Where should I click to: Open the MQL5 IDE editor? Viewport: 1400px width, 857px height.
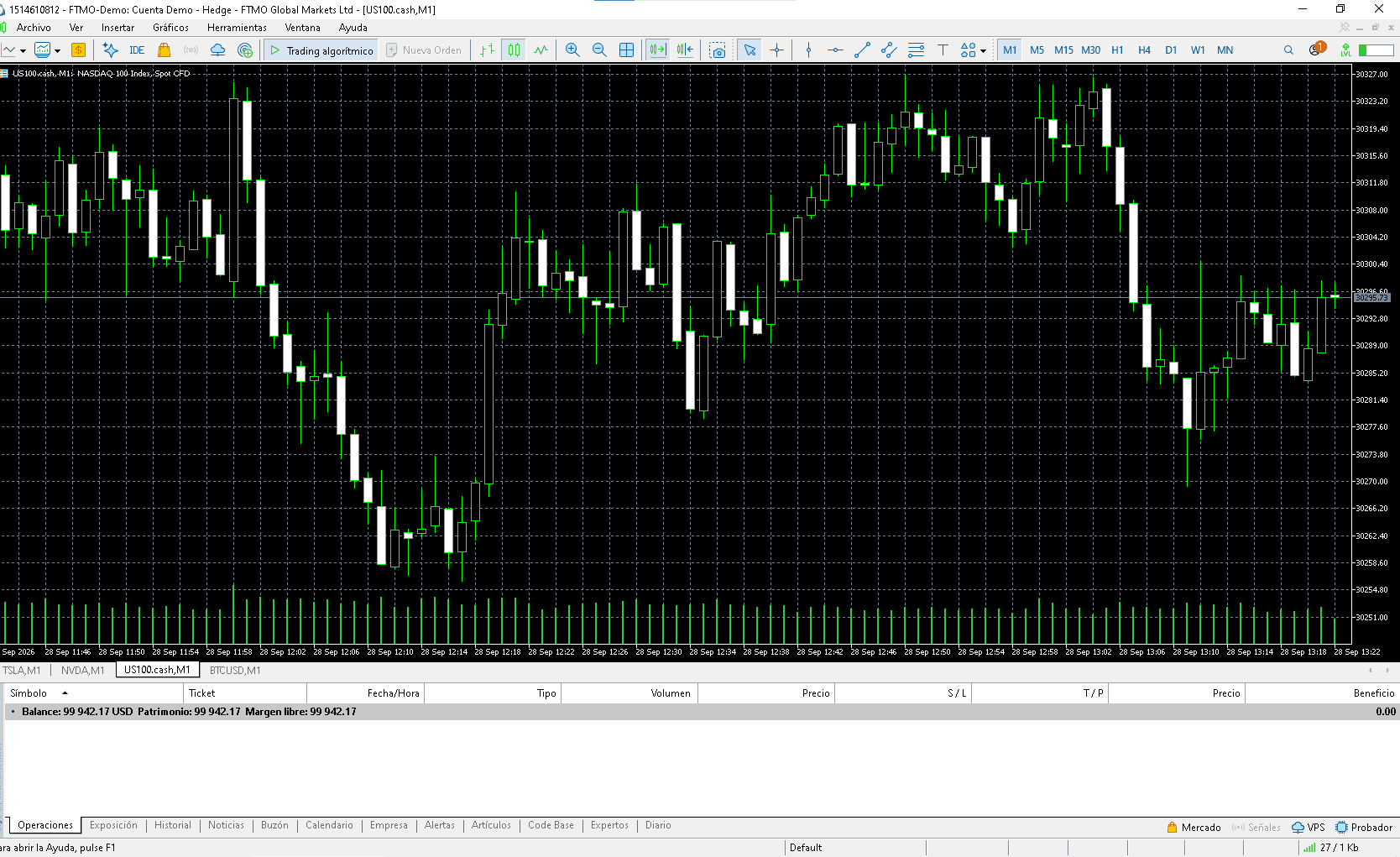tap(137, 50)
